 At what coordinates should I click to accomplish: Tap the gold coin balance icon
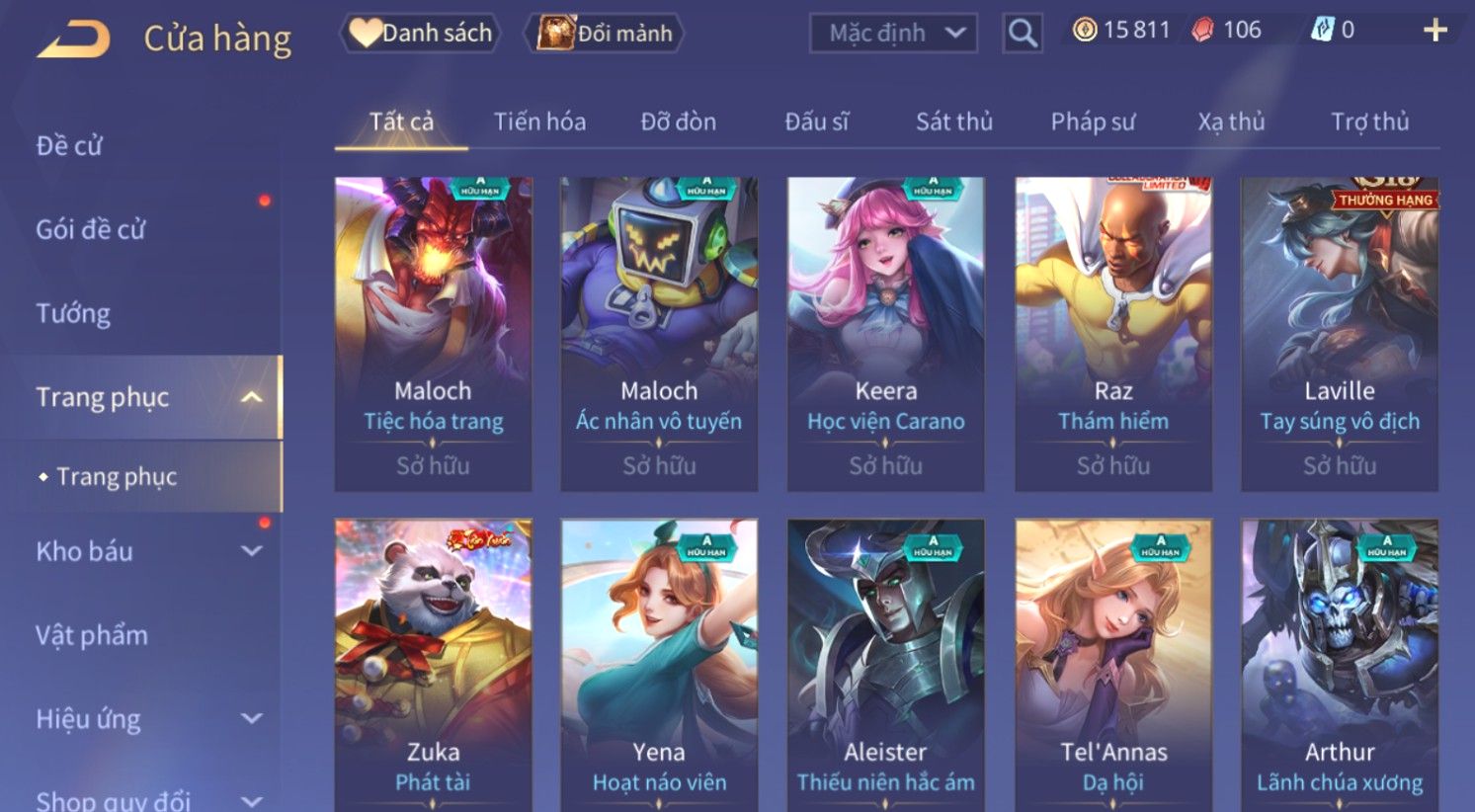[1085, 31]
